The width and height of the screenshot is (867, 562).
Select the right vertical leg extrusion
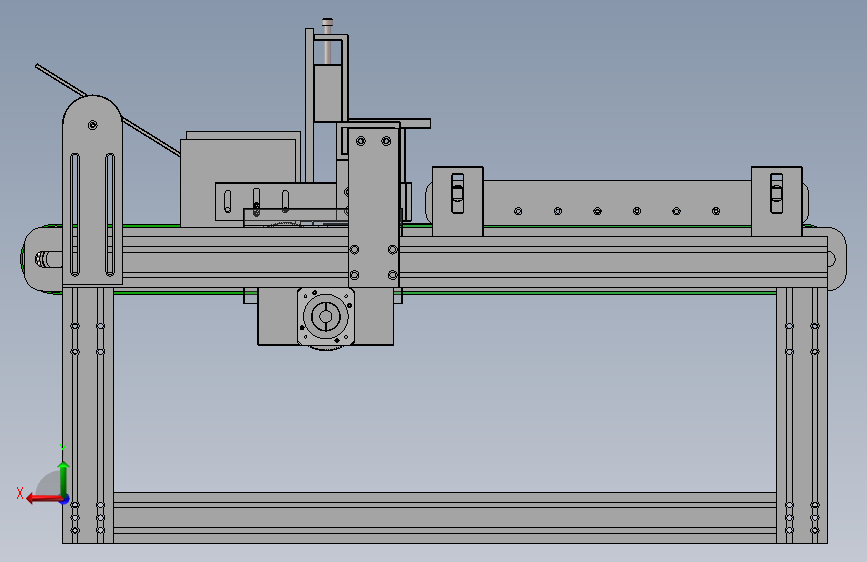click(802, 415)
